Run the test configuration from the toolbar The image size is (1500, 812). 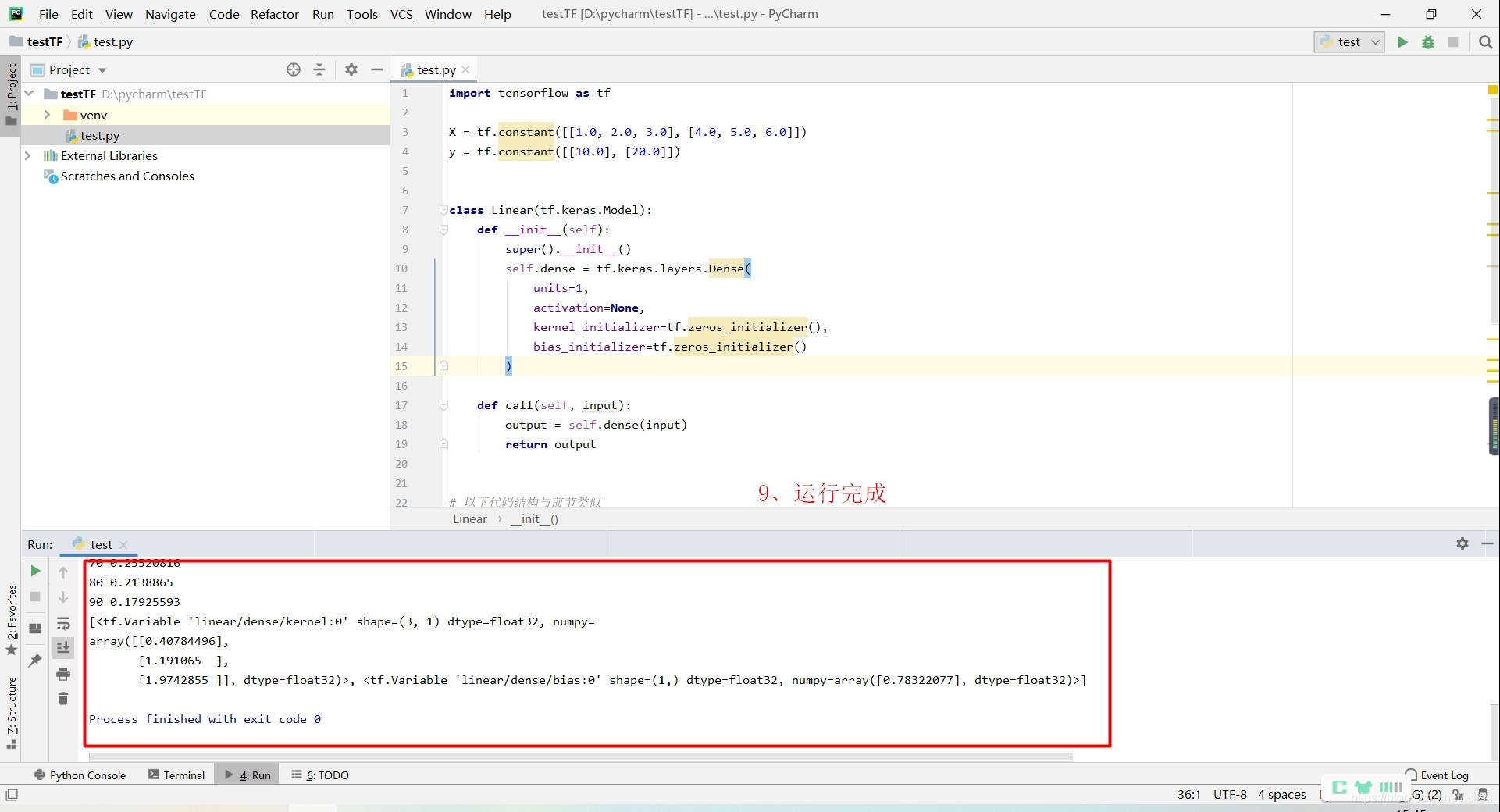click(x=1402, y=42)
